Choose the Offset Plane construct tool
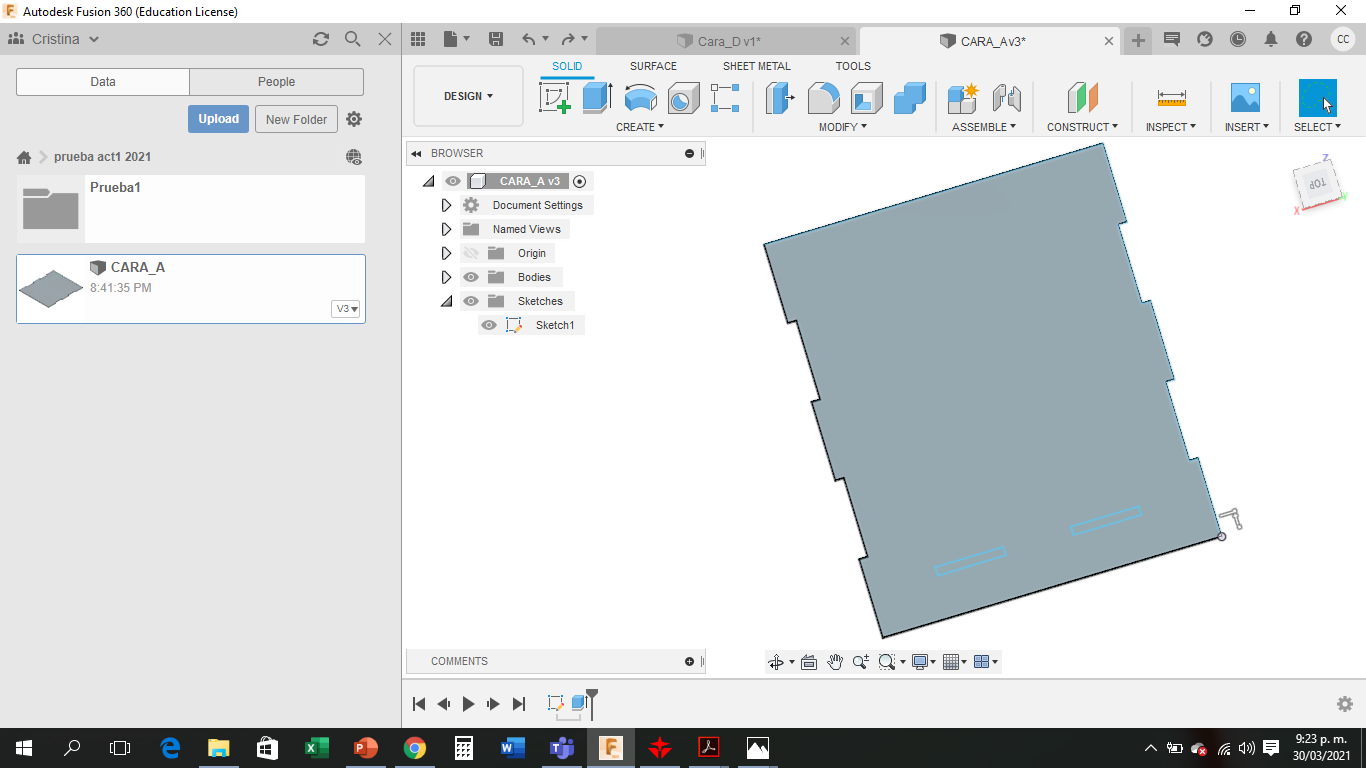 tap(1082, 98)
